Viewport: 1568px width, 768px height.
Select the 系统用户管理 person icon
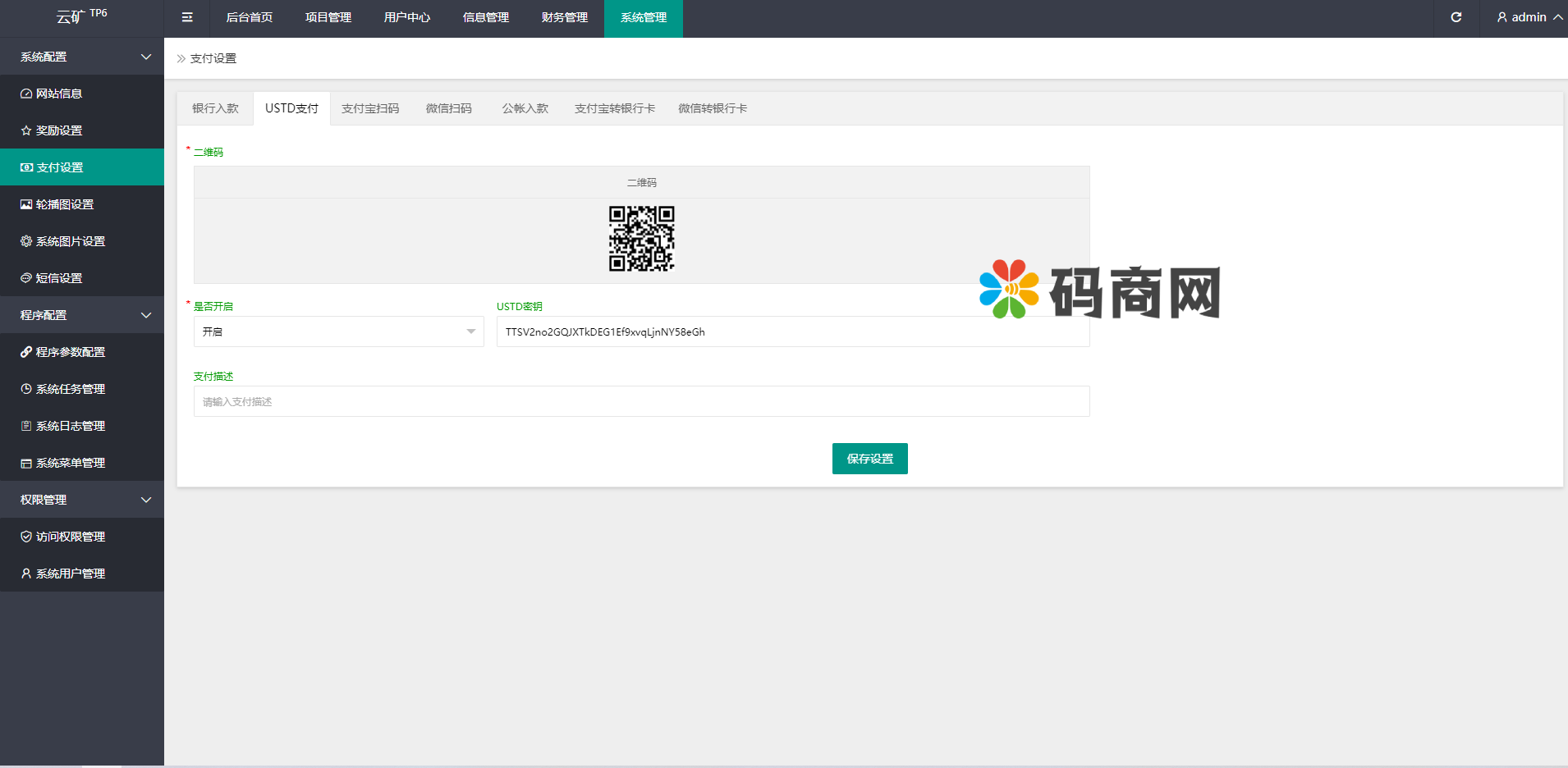point(25,573)
